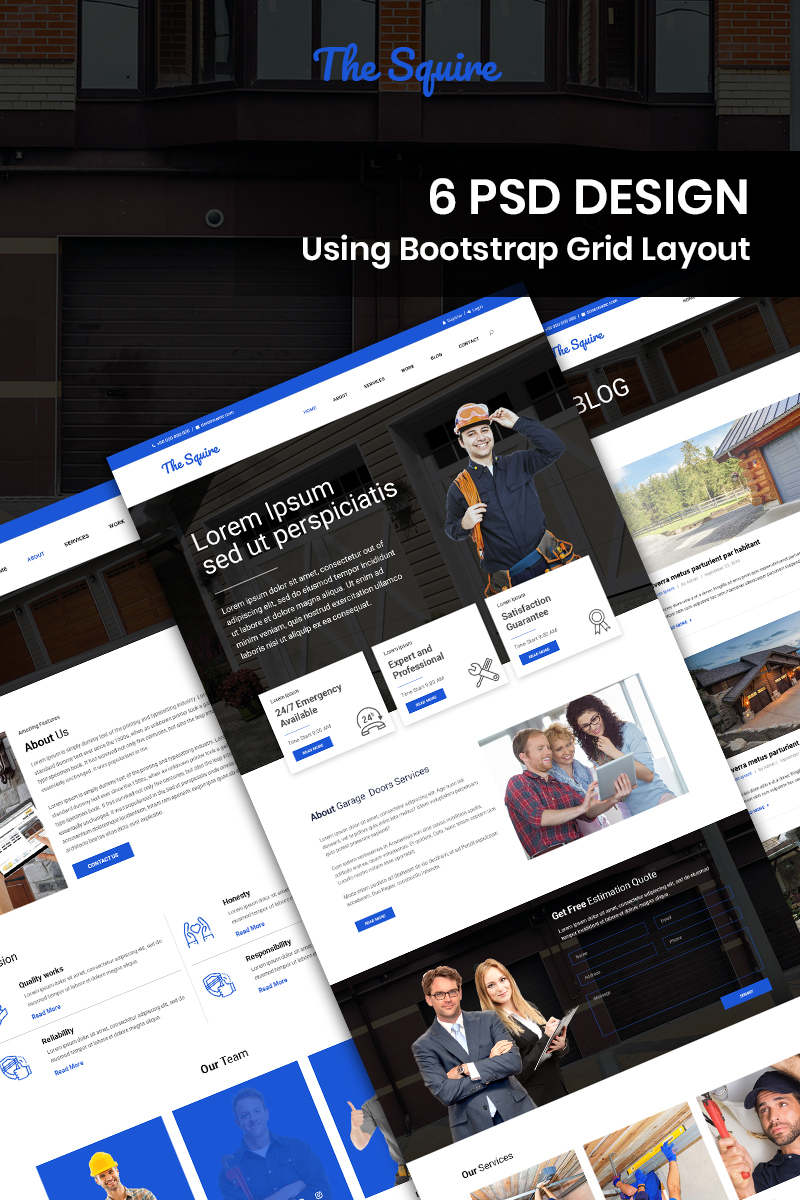Click the Honesty hands icon
This screenshot has width=800, height=1200.
tap(197, 932)
